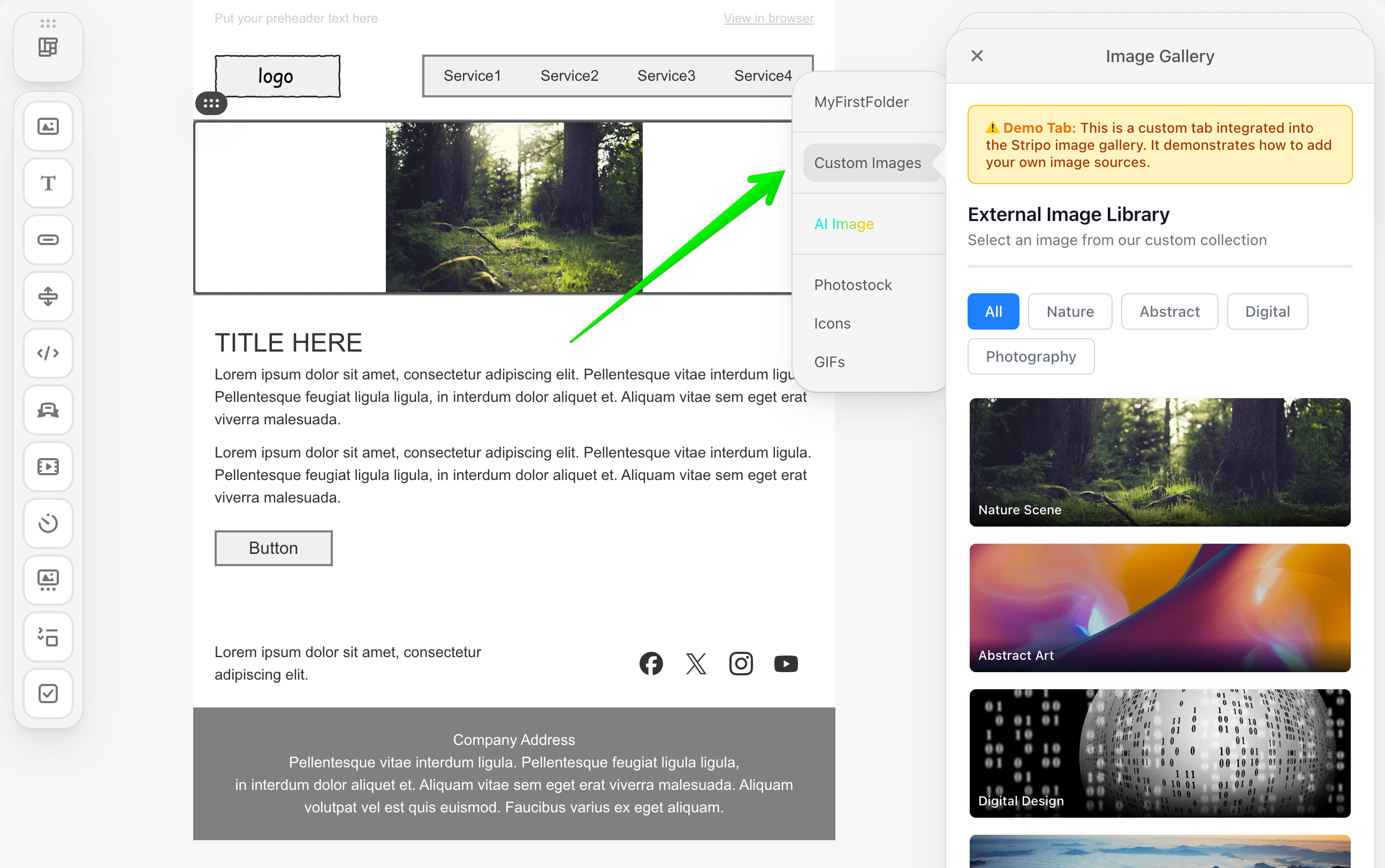Filter gallery by Nature category

coord(1070,312)
